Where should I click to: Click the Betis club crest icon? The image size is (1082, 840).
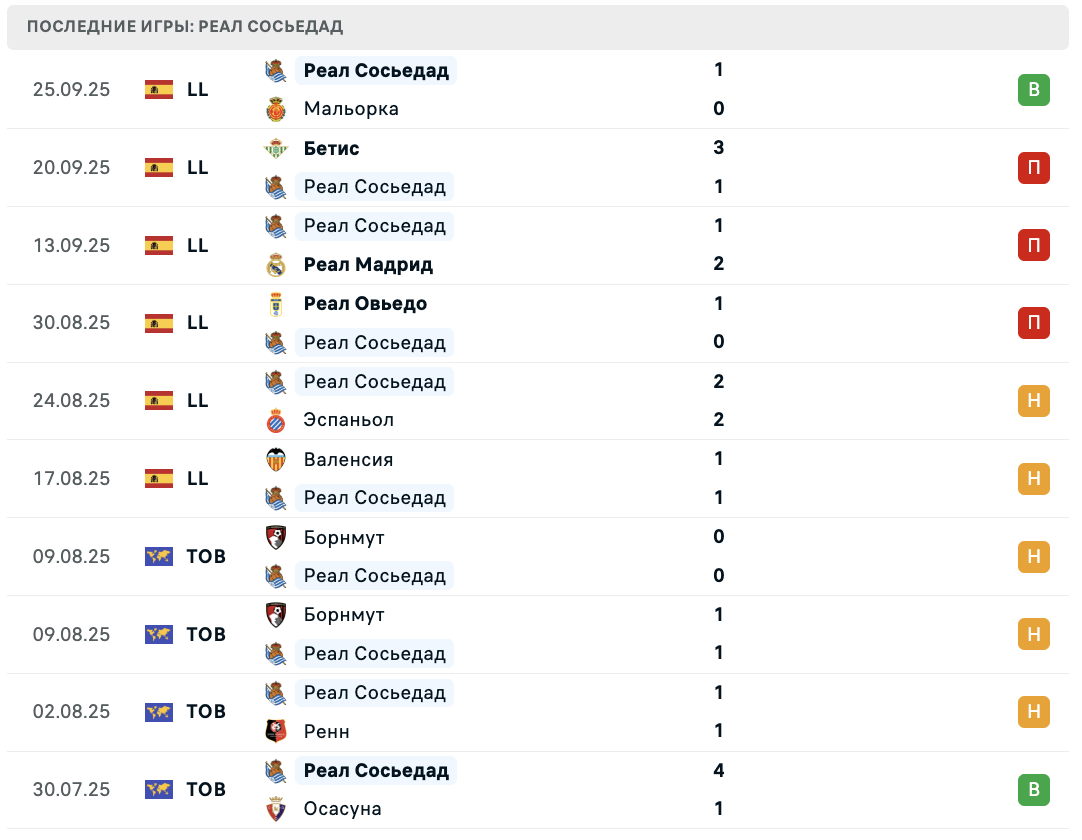(276, 148)
